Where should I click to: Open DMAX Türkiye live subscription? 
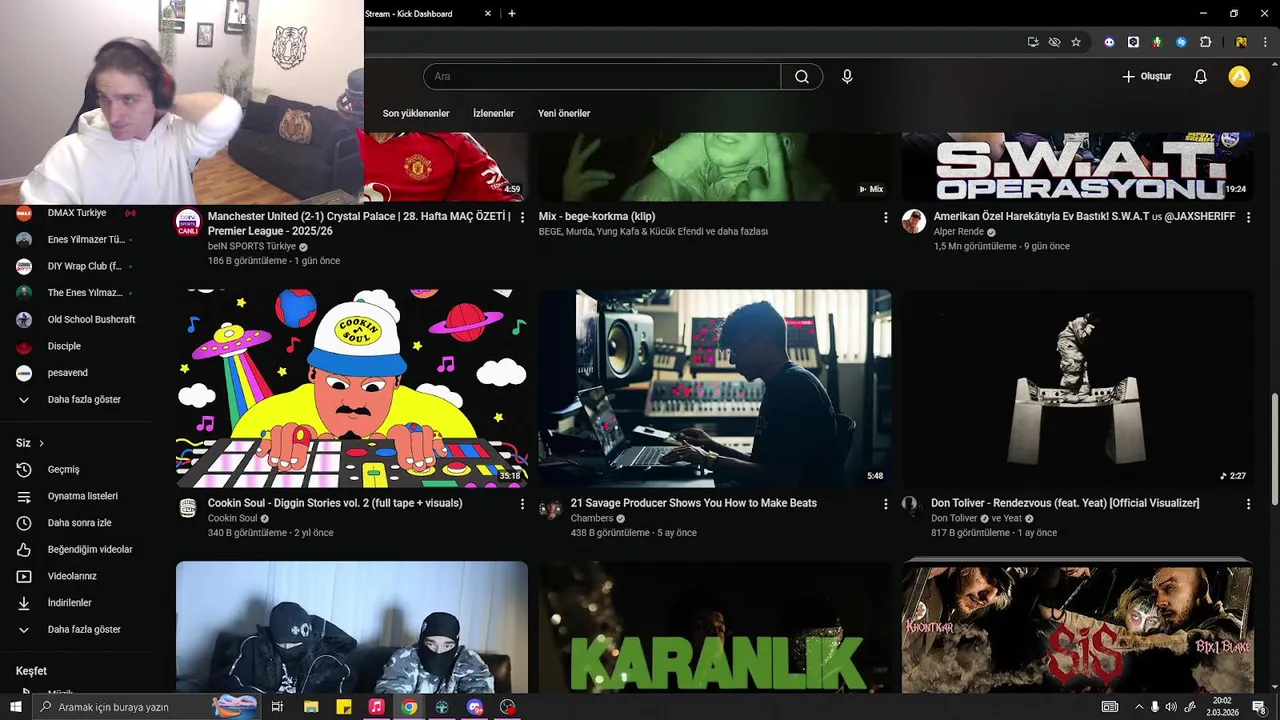point(78,213)
